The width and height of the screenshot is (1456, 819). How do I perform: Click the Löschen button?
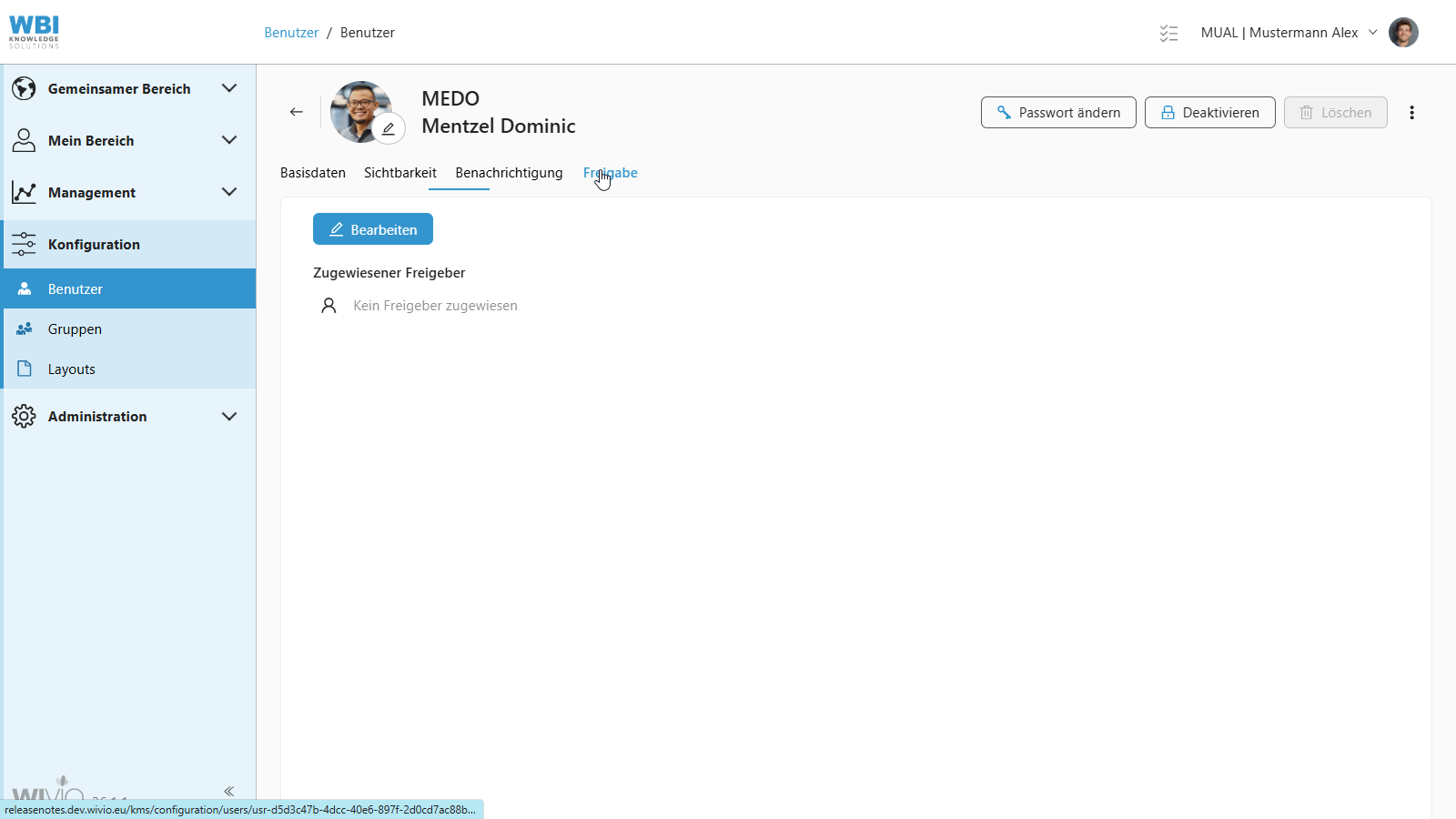click(1335, 113)
